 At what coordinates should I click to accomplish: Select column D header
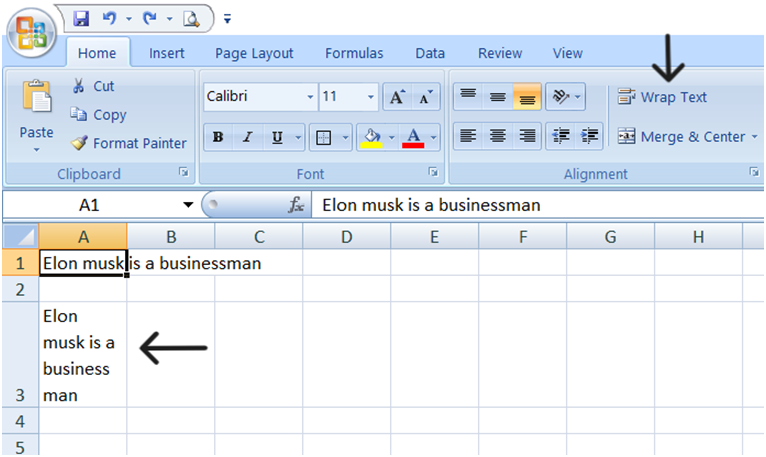tap(346, 237)
